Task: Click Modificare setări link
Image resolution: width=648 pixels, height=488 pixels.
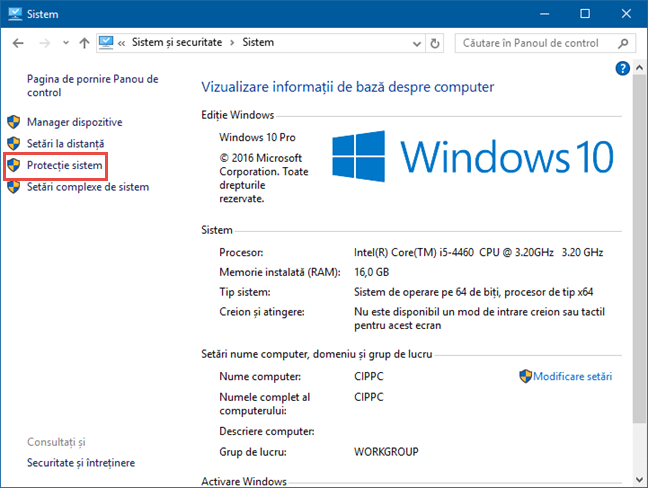Action: [x=572, y=377]
